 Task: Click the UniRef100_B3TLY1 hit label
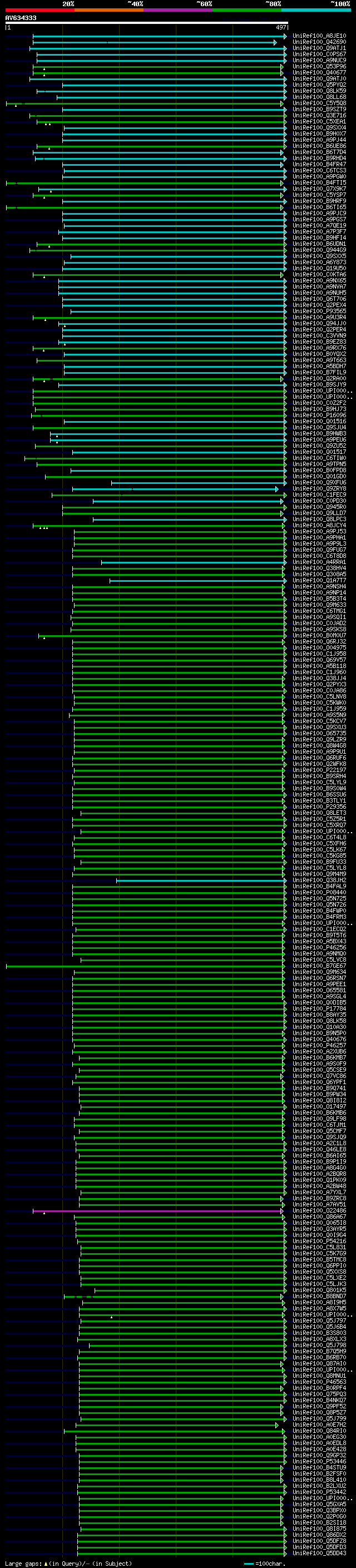(319, 800)
